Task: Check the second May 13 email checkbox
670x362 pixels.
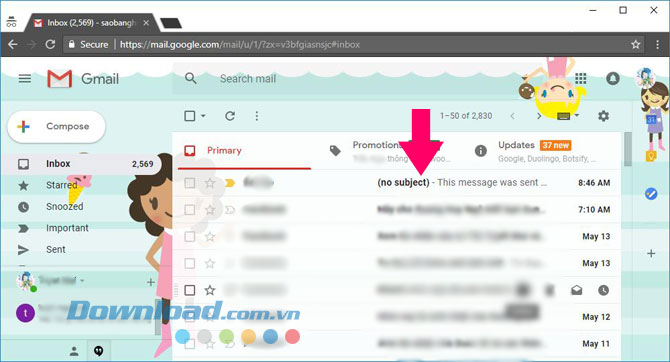Action: (x=190, y=263)
